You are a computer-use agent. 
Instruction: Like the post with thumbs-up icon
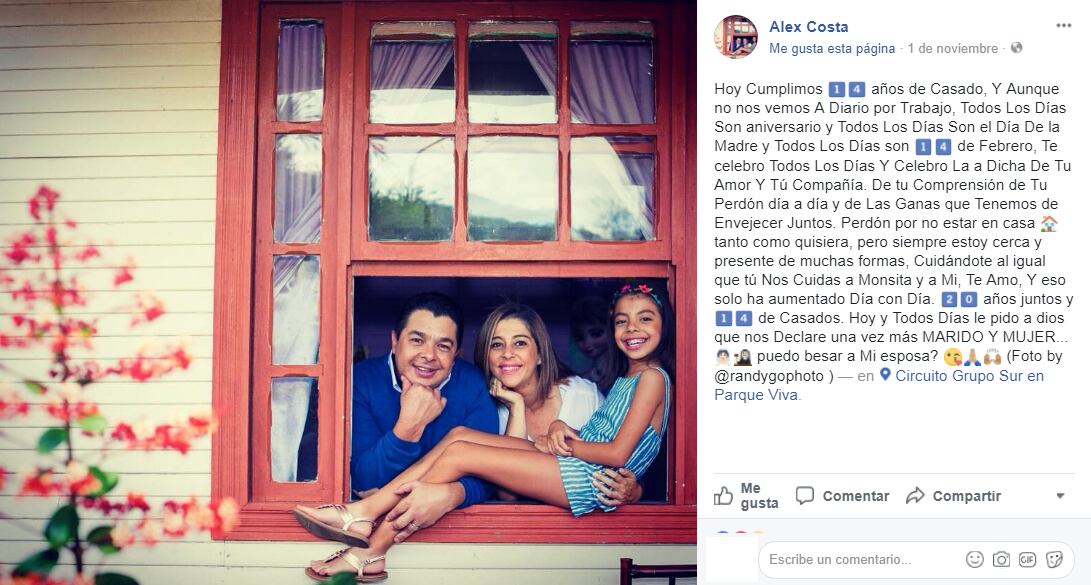pos(747,496)
